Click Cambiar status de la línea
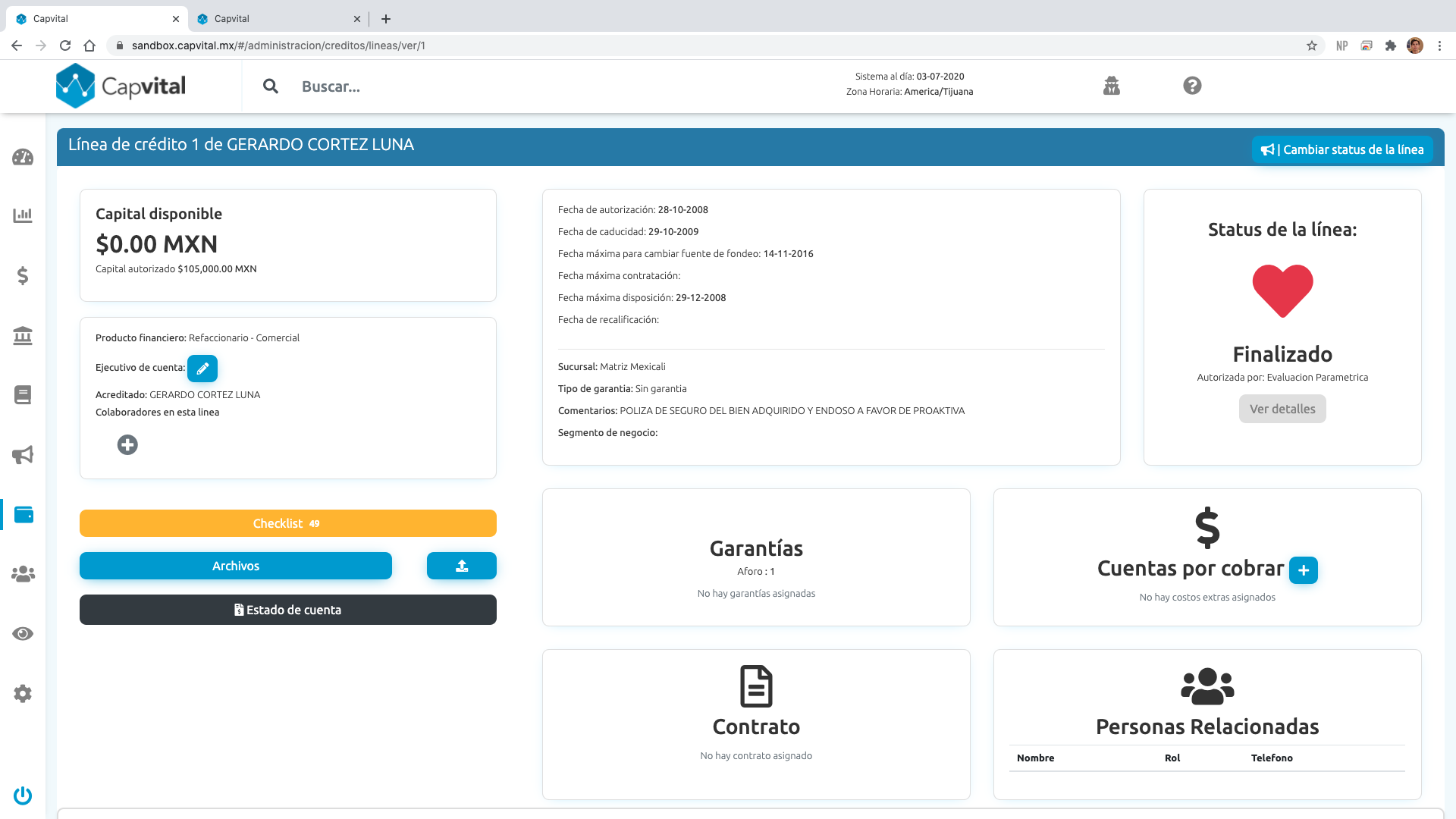This screenshot has height=819, width=1456. (x=1341, y=149)
